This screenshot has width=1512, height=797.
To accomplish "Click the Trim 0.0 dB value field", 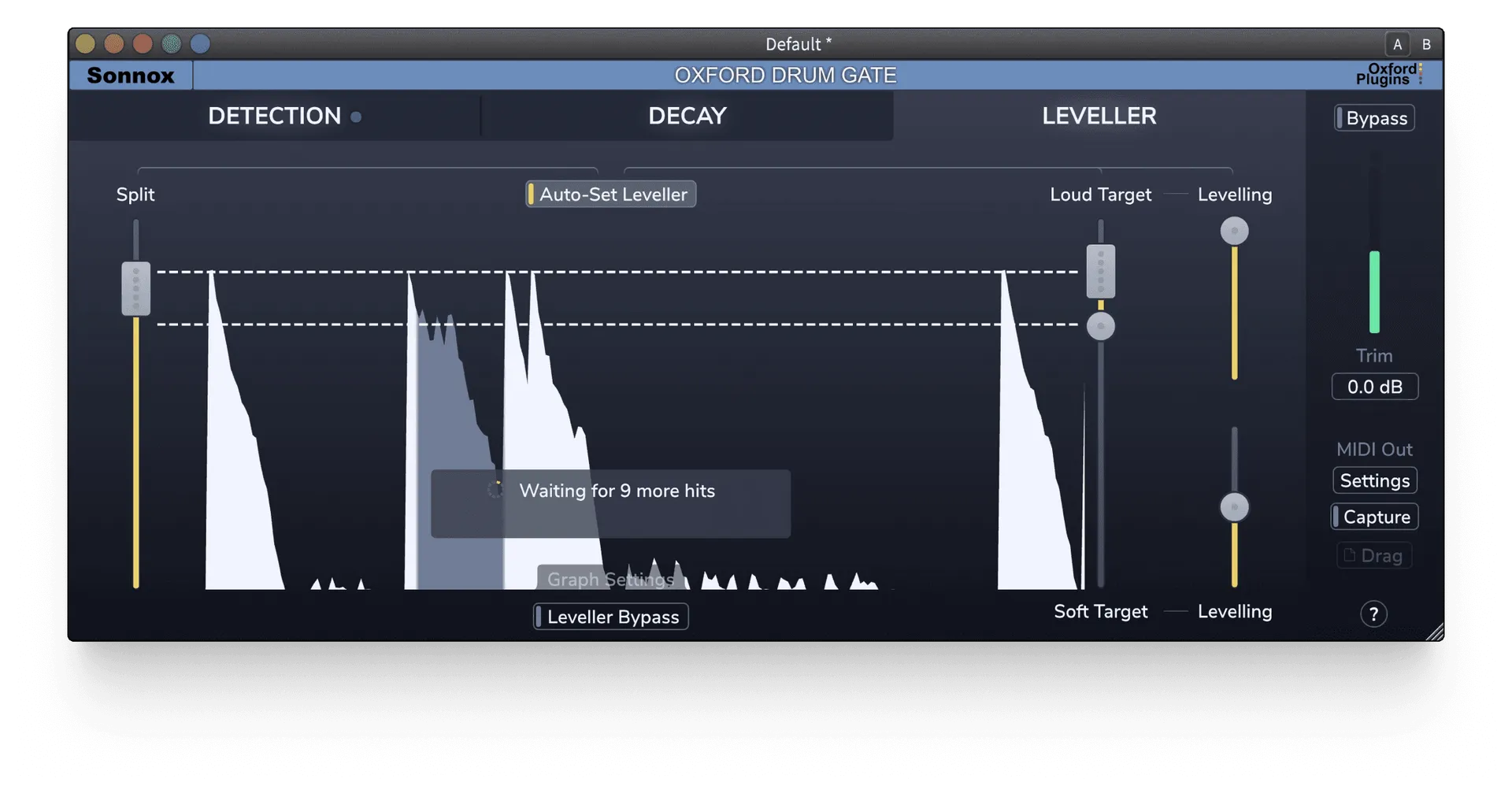I will 1375,387.
